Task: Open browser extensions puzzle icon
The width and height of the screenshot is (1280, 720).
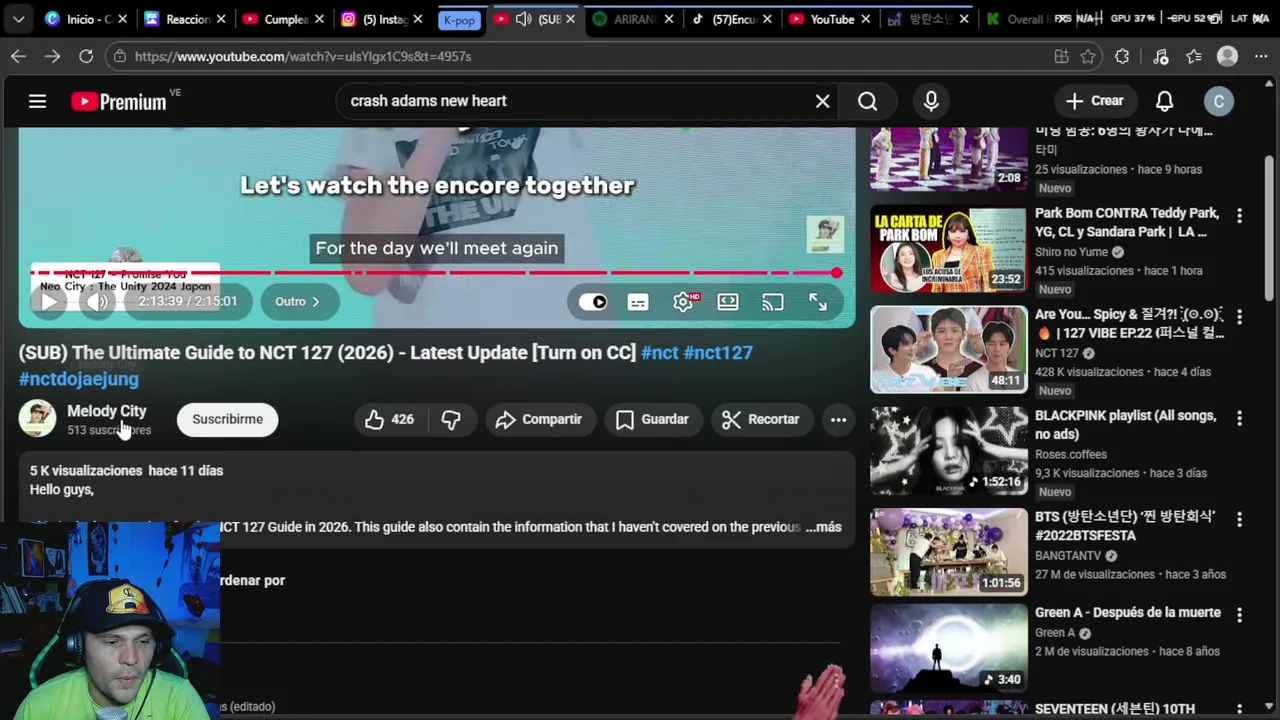Action: (1122, 56)
